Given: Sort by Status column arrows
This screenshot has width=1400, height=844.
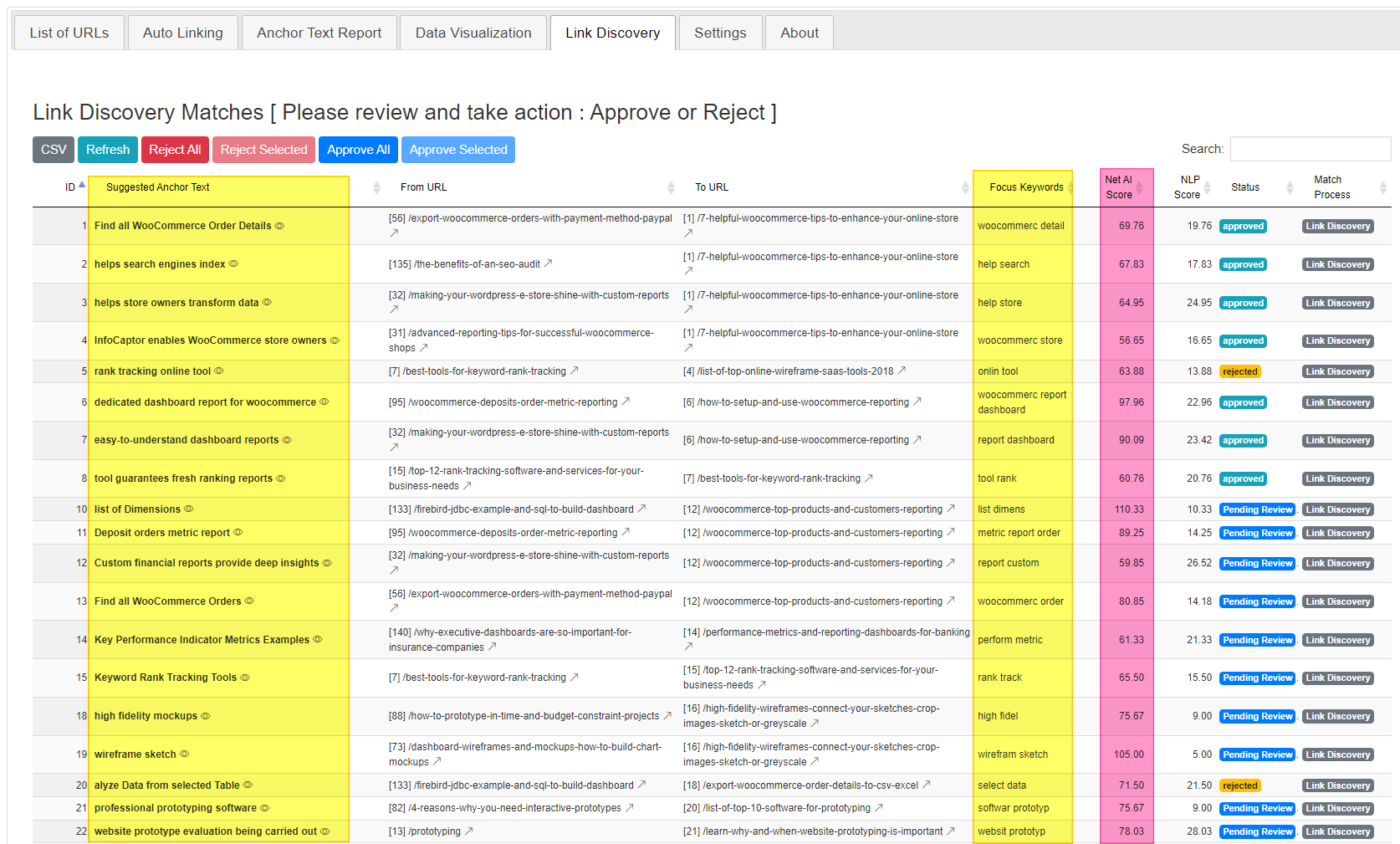Looking at the screenshot, I should click(x=1290, y=187).
